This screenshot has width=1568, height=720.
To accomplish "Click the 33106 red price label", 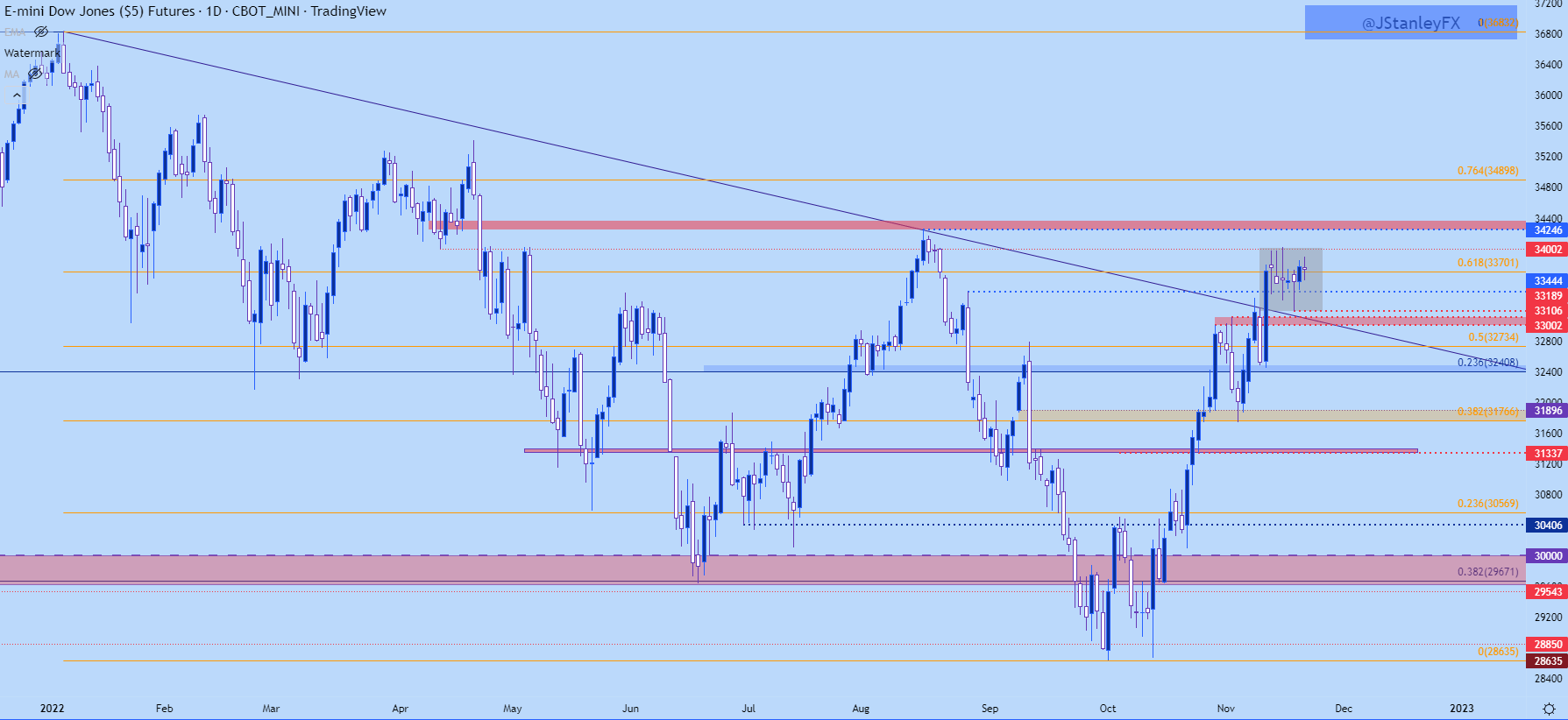I will click(1547, 311).
